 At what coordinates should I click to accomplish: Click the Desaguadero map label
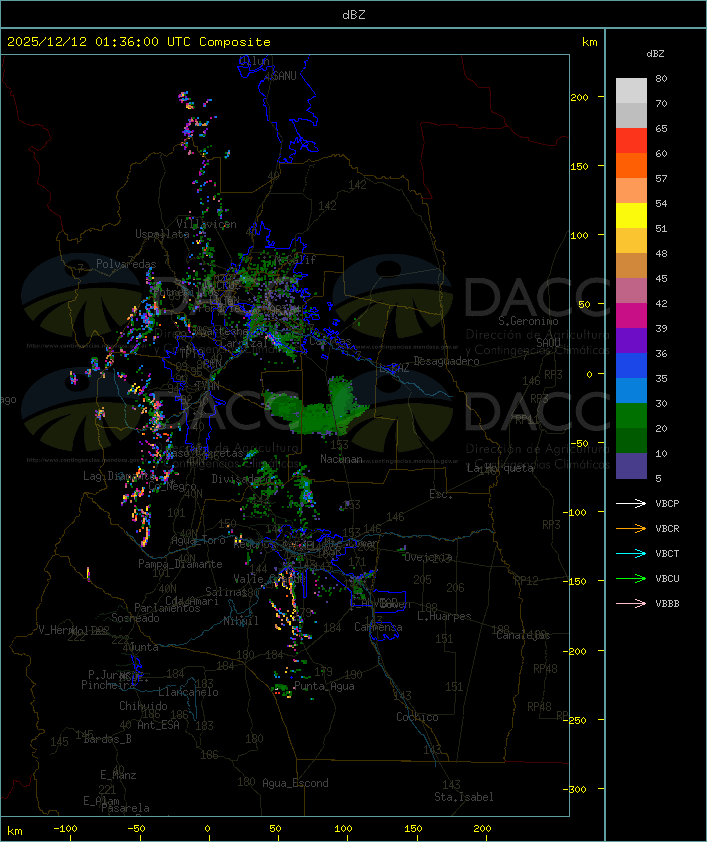447,361
